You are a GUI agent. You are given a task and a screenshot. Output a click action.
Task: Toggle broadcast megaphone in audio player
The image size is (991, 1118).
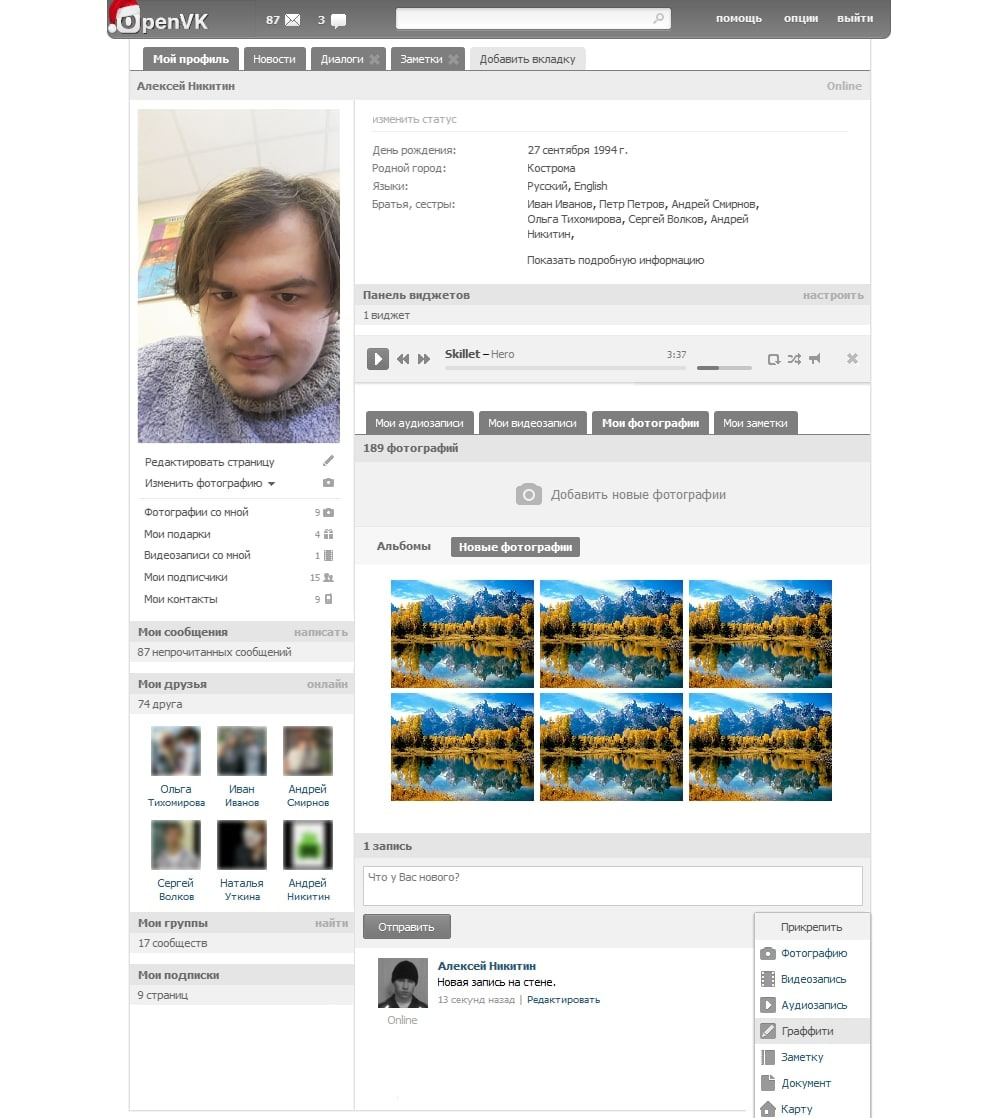pyautogui.click(x=815, y=358)
